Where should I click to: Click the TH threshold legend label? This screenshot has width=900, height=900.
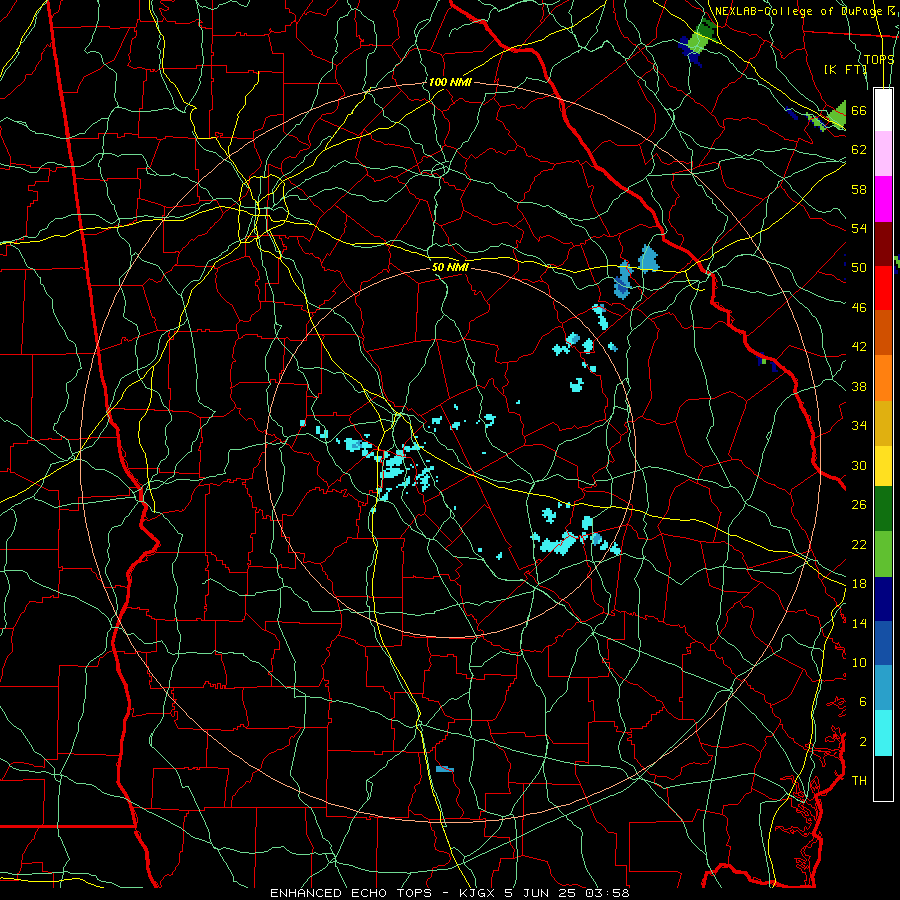[859, 781]
